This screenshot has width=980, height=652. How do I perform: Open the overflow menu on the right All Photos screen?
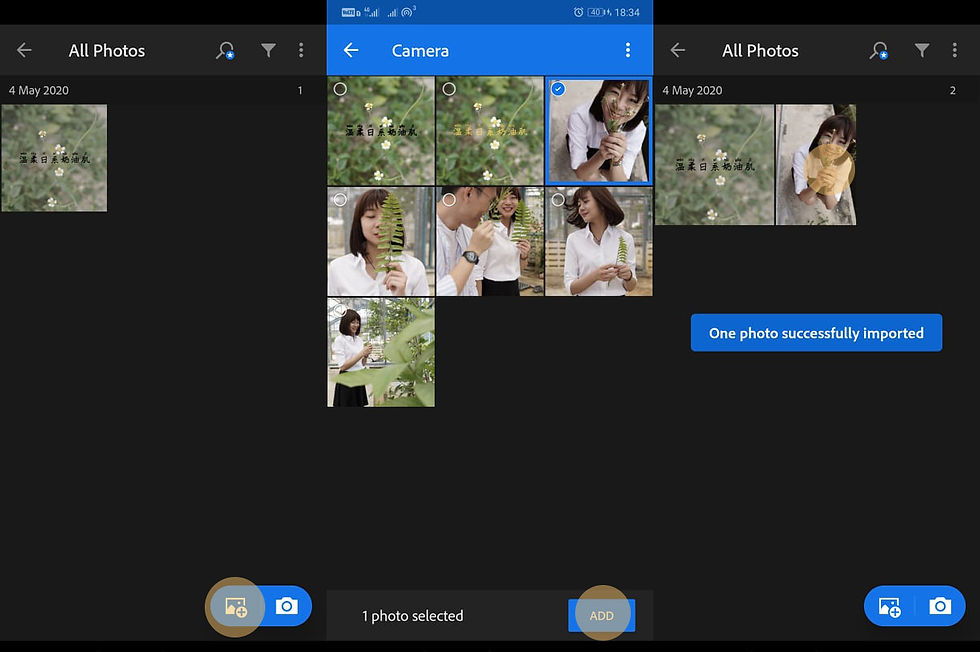(954, 50)
